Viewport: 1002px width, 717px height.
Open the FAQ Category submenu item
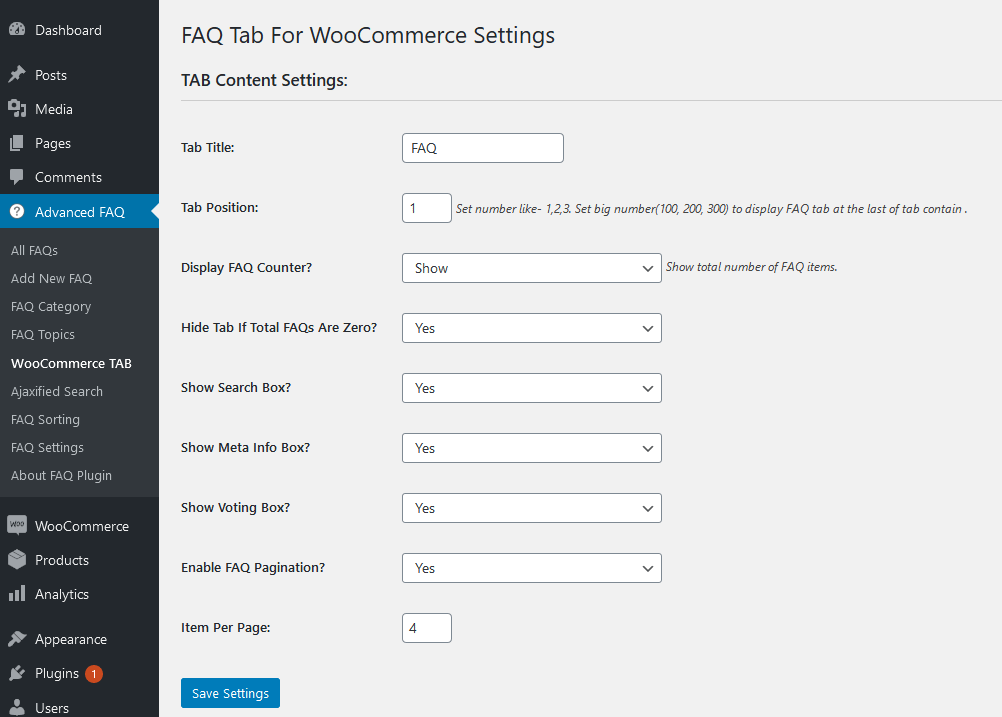pyautogui.click(x=51, y=307)
